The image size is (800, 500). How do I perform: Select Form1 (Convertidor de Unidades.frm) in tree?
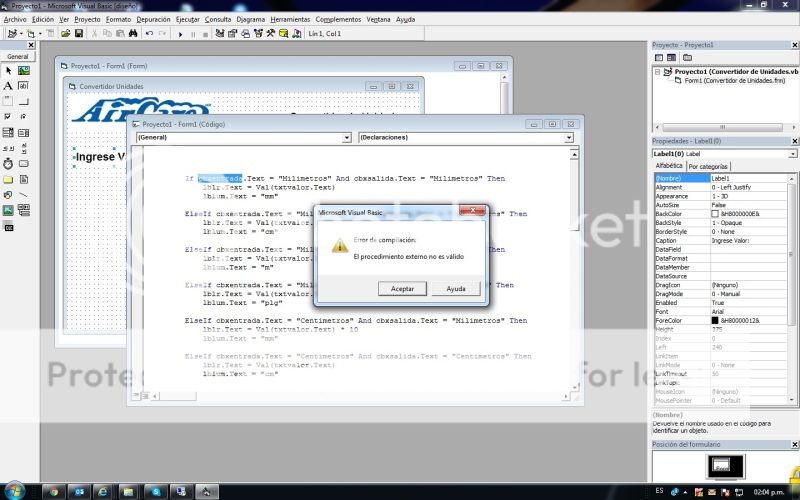735,81
